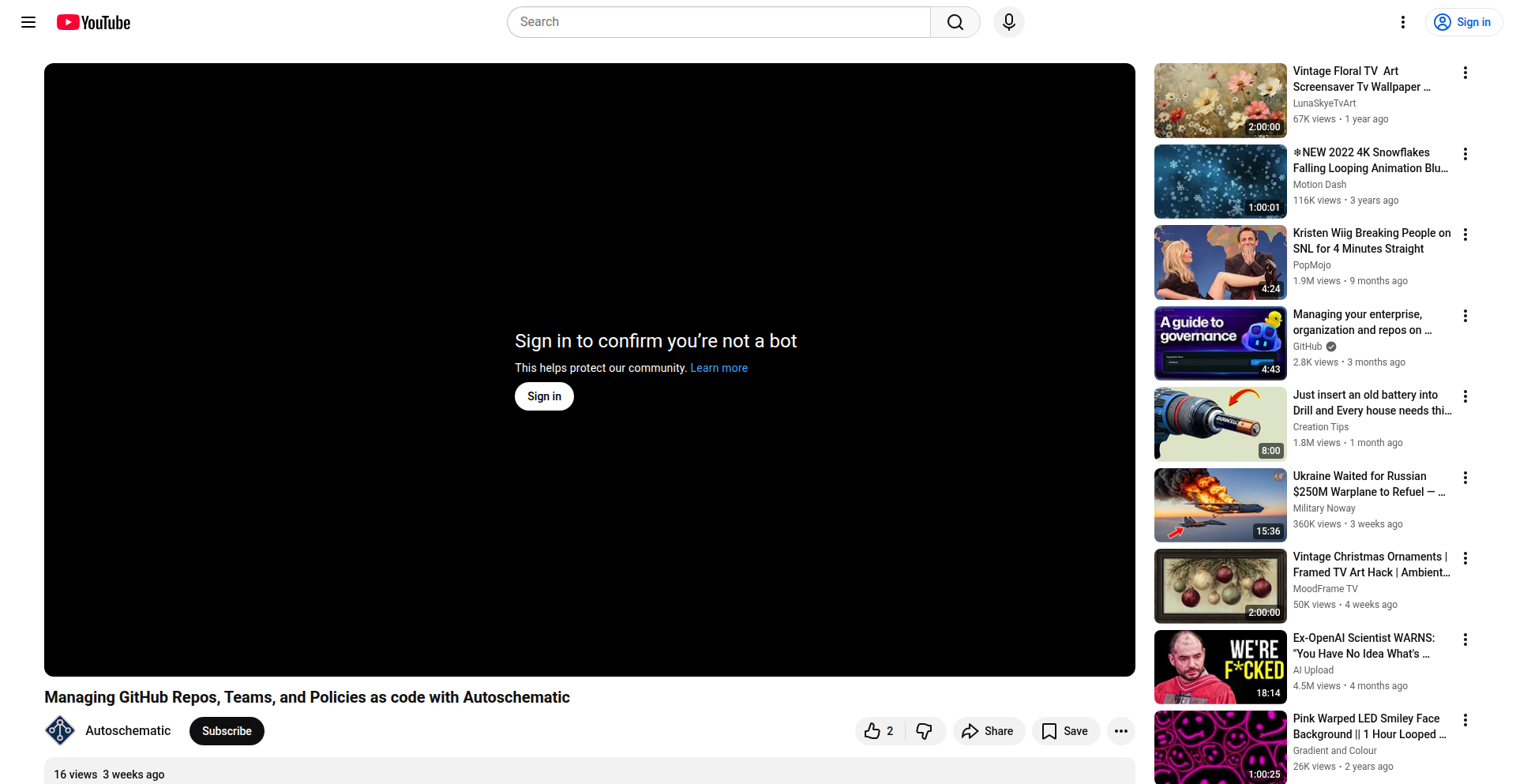Screen dimensions: 1516x784
Task: Open WE'RE F*CKED video thumbnail
Action: point(1220,667)
